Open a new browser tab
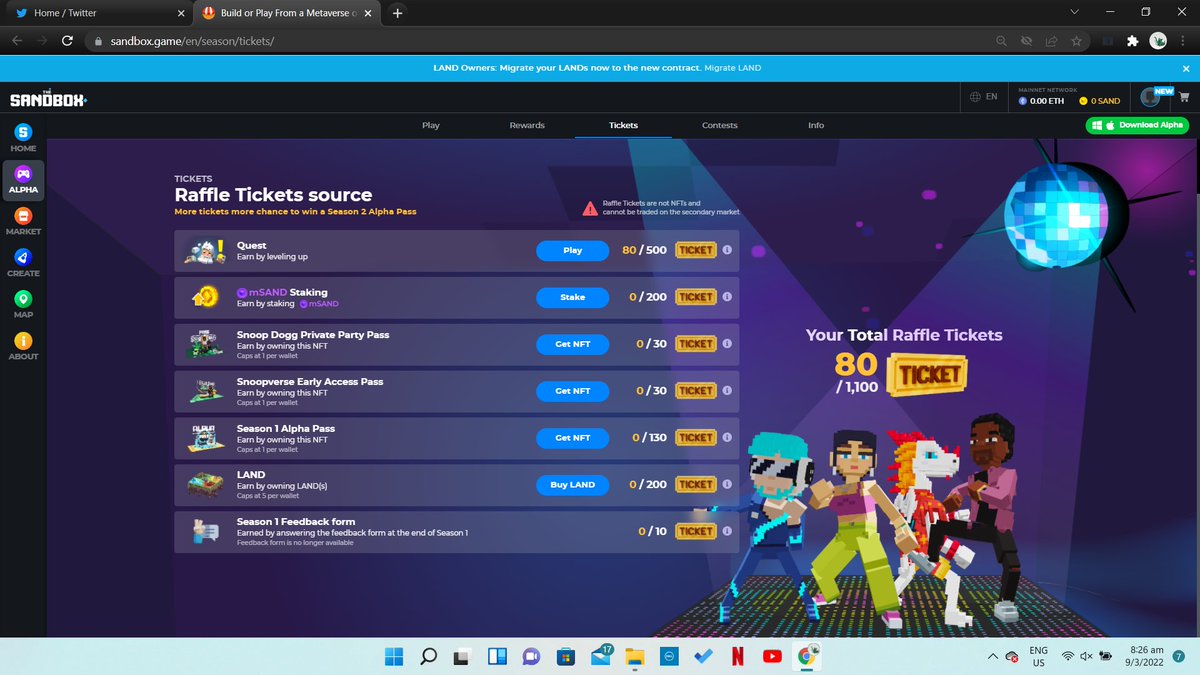Viewport: 1200px width, 675px height. [397, 13]
